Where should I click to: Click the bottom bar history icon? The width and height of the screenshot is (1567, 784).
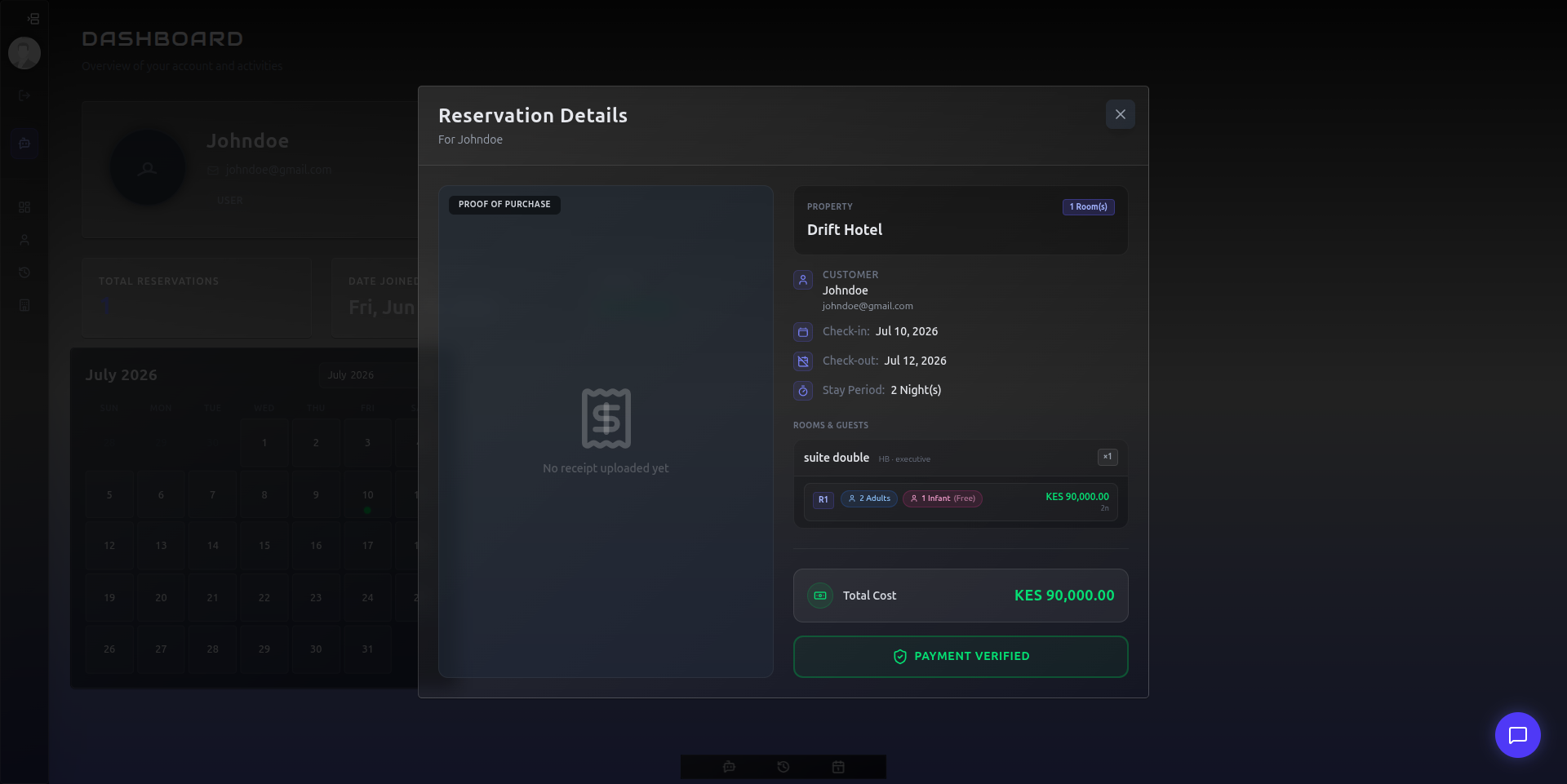783,767
